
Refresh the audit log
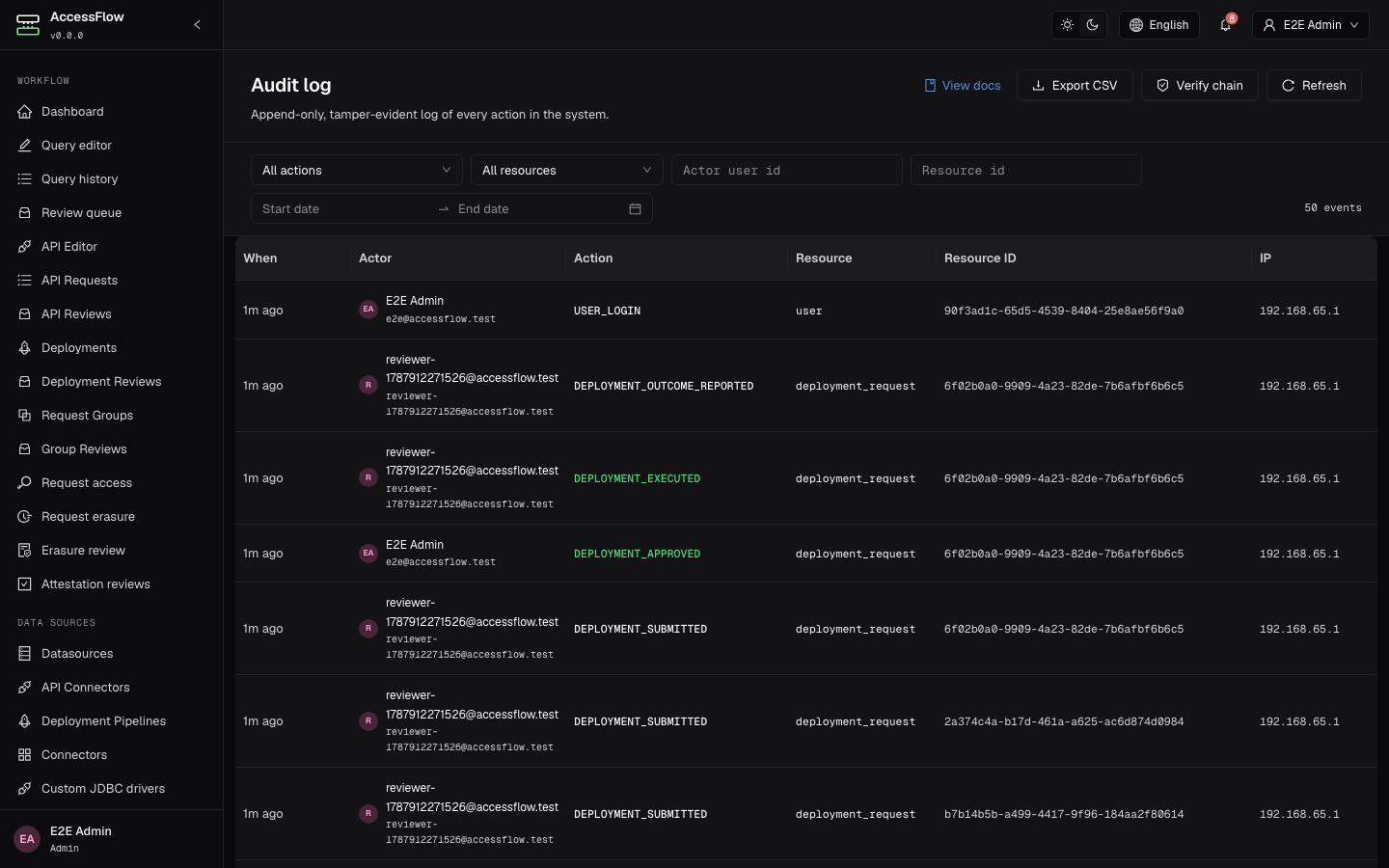[1314, 86]
